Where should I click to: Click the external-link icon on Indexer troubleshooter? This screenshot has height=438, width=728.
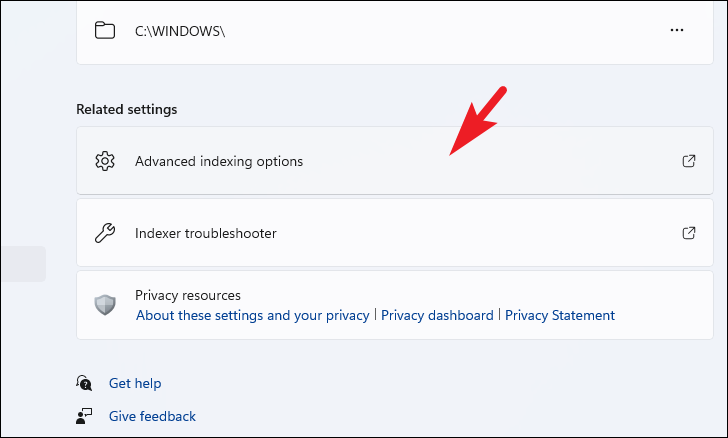[x=689, y=233]
